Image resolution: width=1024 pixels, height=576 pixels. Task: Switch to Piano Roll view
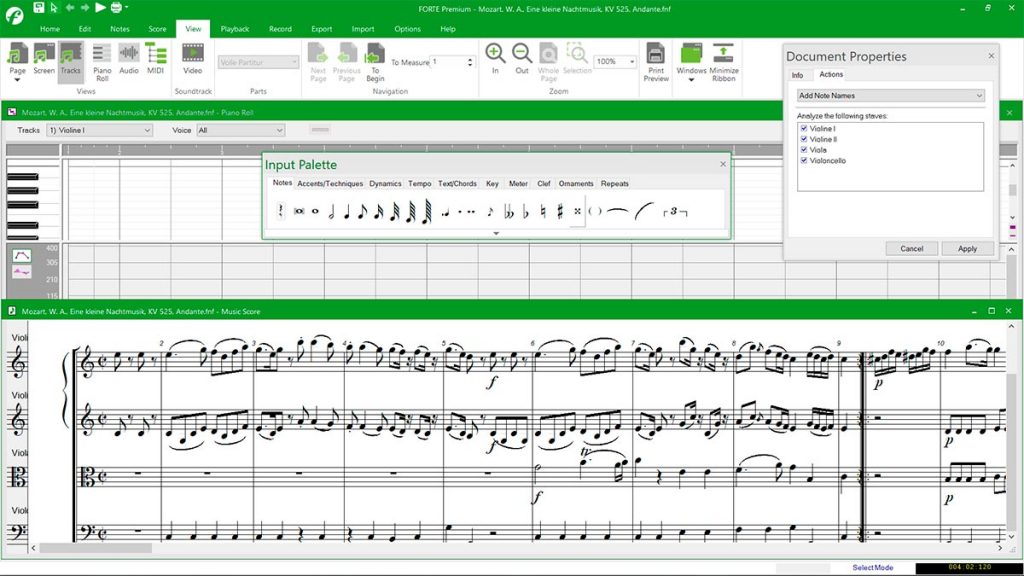coord(102,61)
